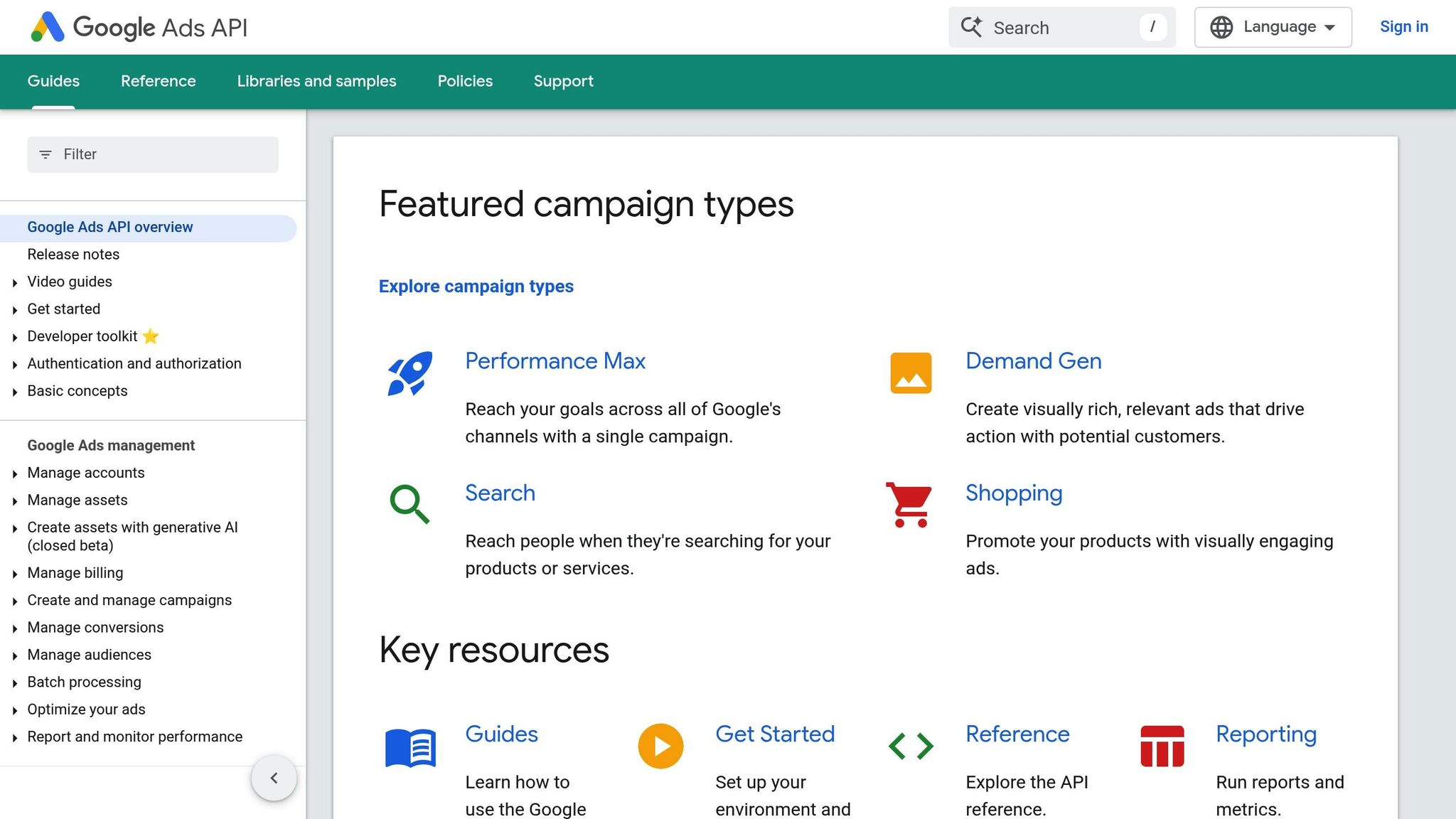This screenshot has height=819, width=1456.
Task: Click the Guides book icon
Action: click(410, 747)
